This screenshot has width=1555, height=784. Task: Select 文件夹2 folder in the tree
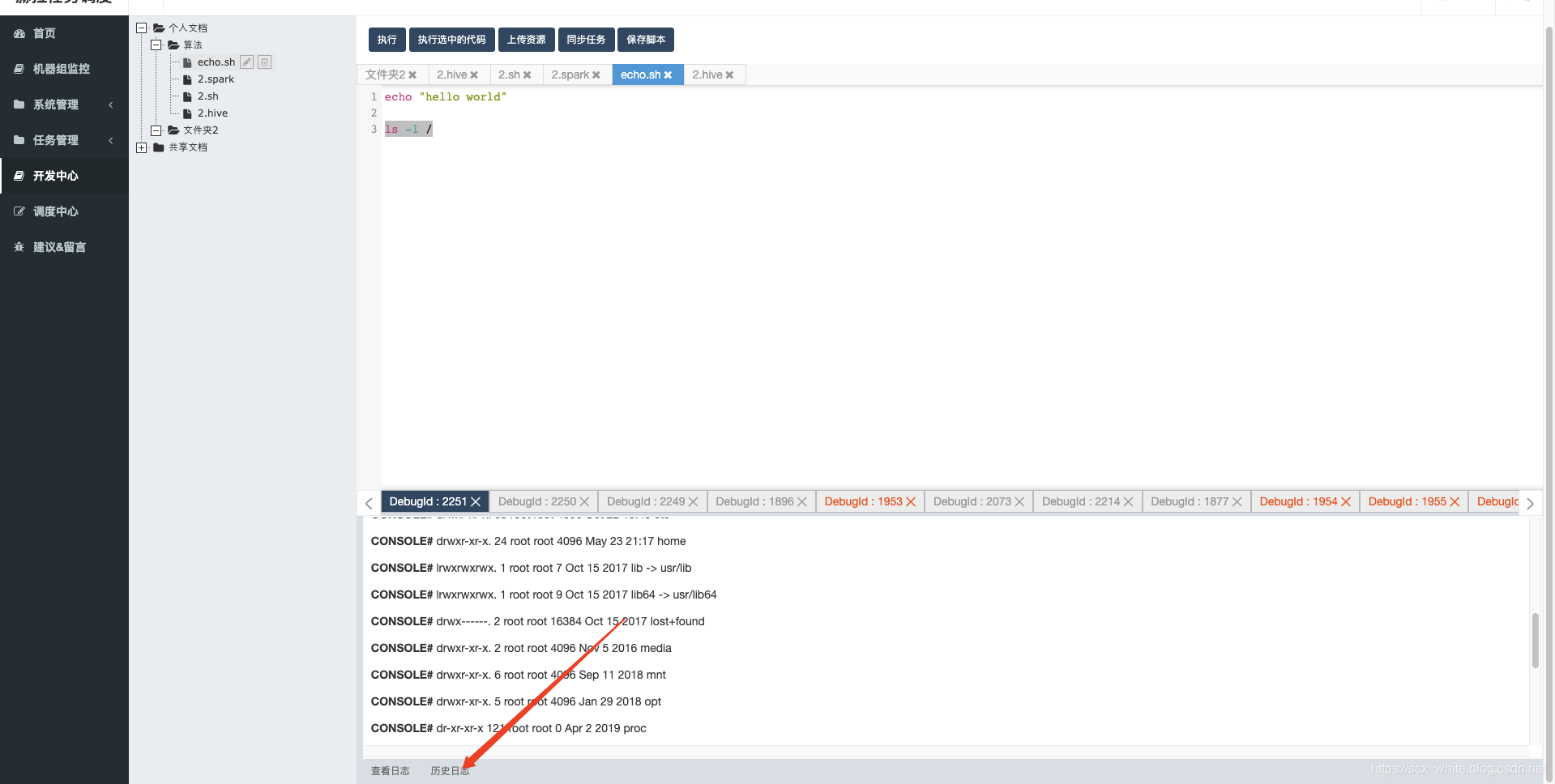(x=200, y=130)
